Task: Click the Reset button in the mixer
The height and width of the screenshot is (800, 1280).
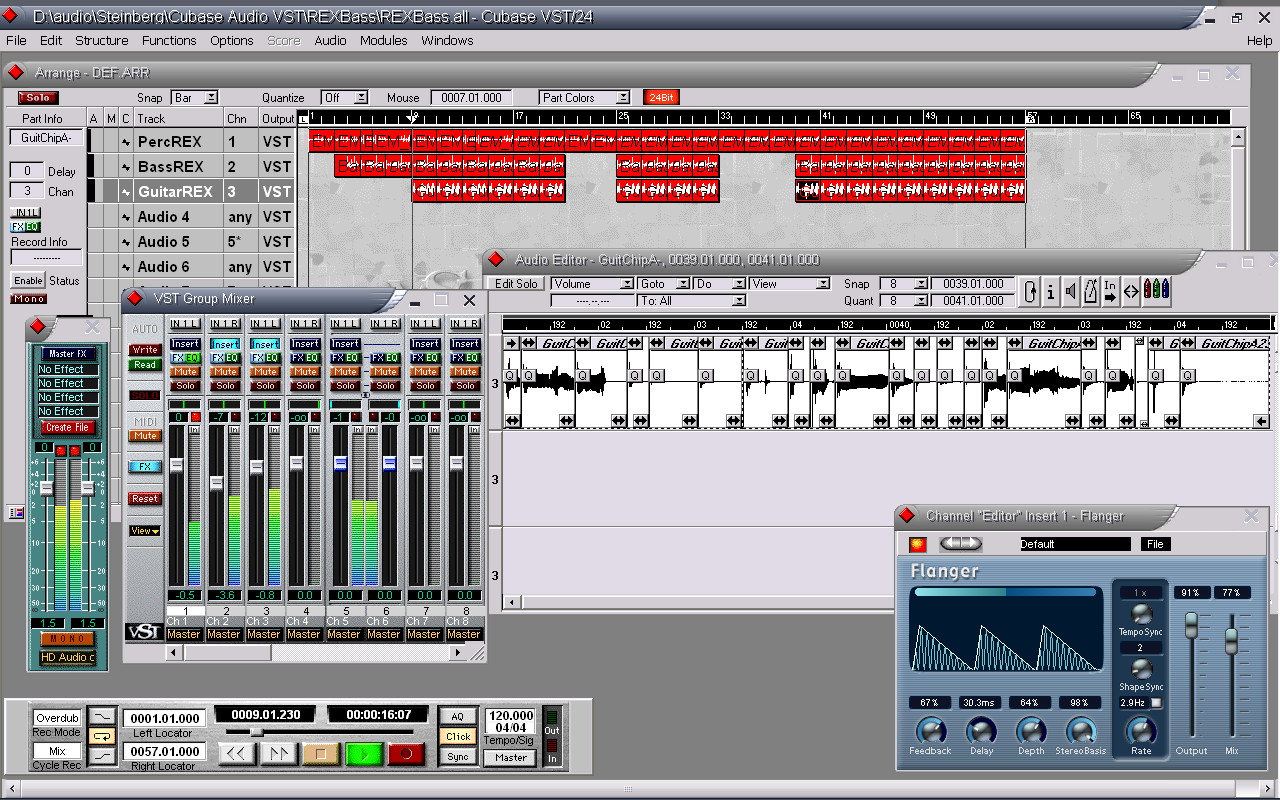Action: tap(145, 498)
